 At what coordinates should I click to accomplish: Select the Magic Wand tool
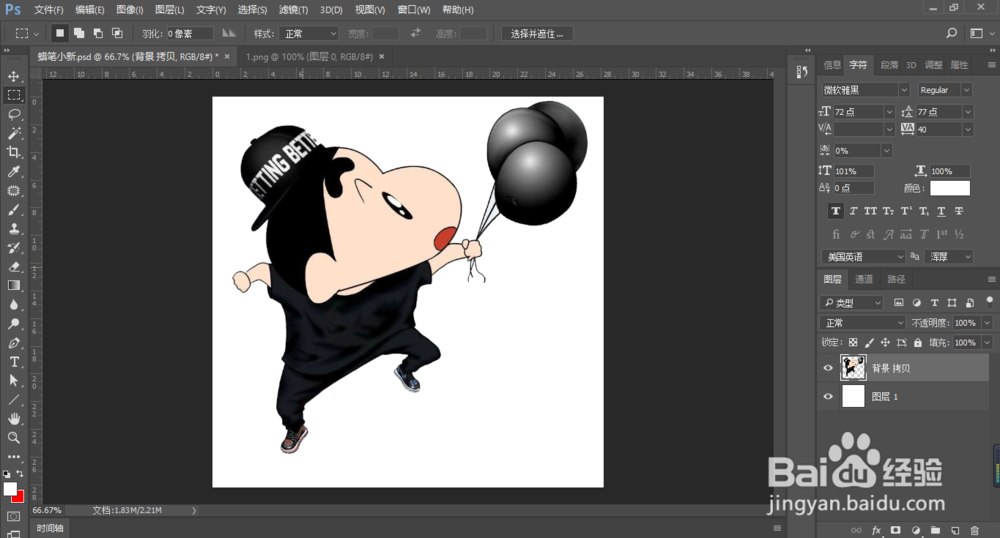pos(13,133)
